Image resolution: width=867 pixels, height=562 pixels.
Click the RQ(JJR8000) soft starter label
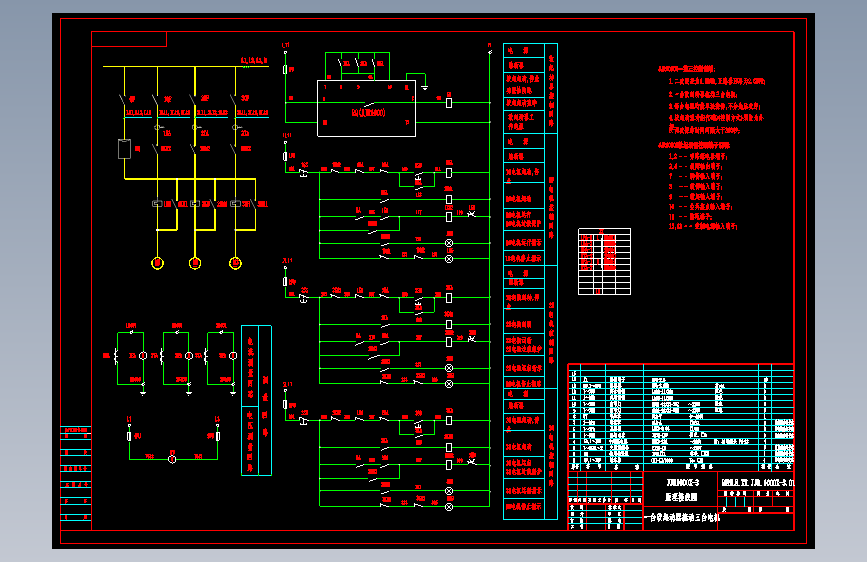coord(368,112)
